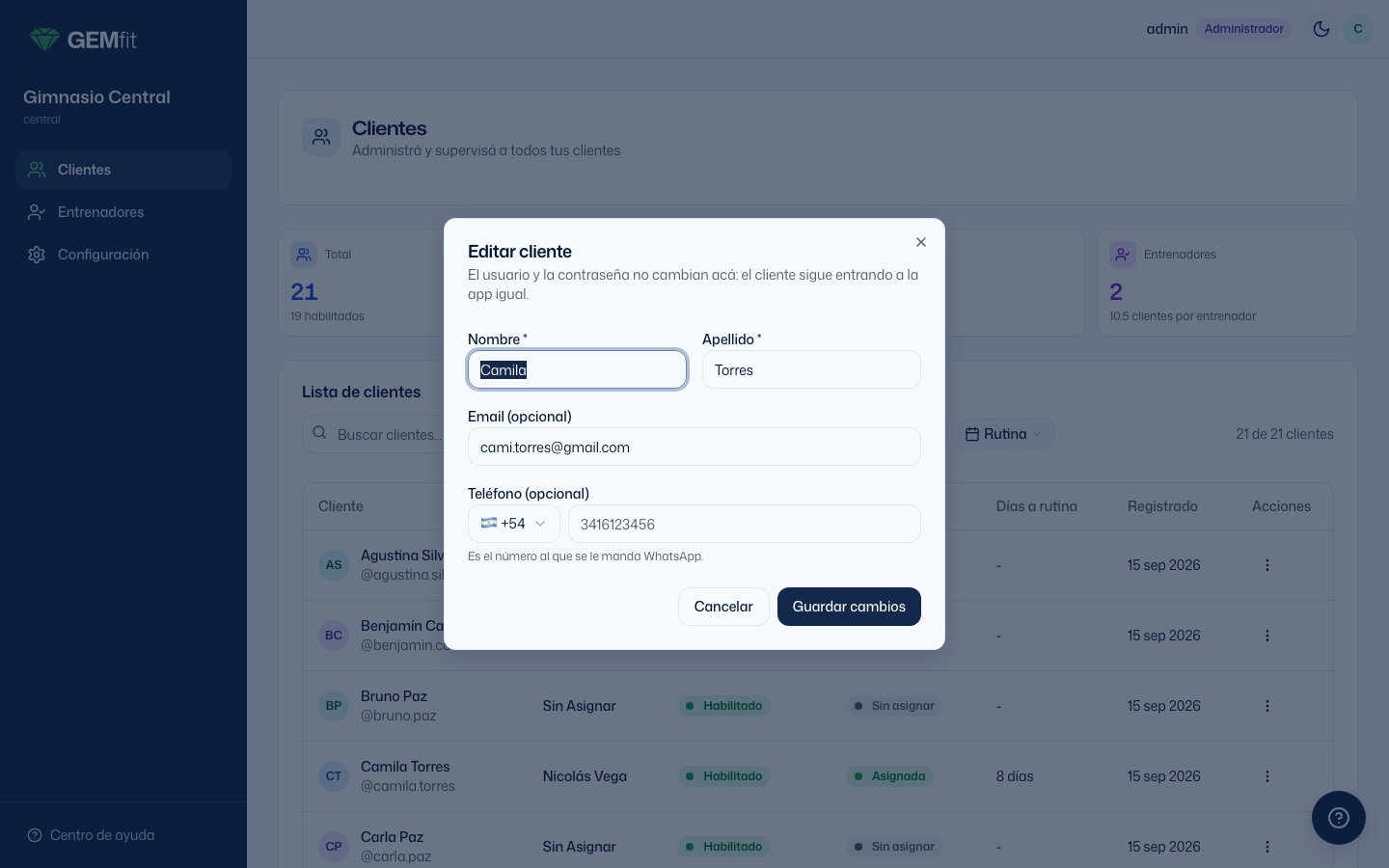The width and height of the screenshot is (1389, 868).
Task: Click Guardar cambios button
Action: [x=849, y=607]
